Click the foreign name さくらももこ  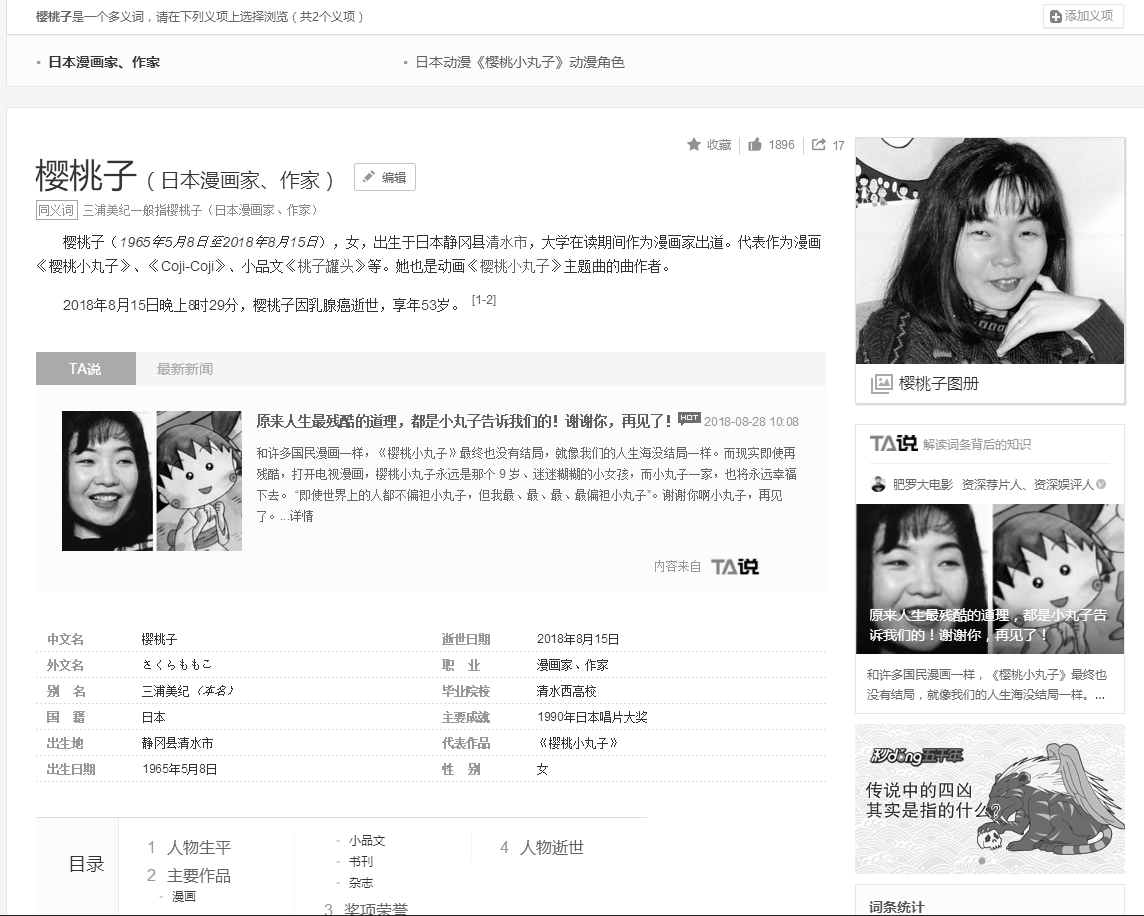point(177,664)
